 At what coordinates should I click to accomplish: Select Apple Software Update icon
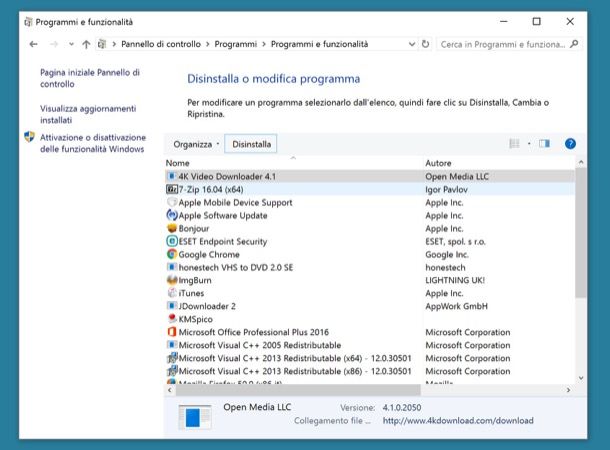172,215
